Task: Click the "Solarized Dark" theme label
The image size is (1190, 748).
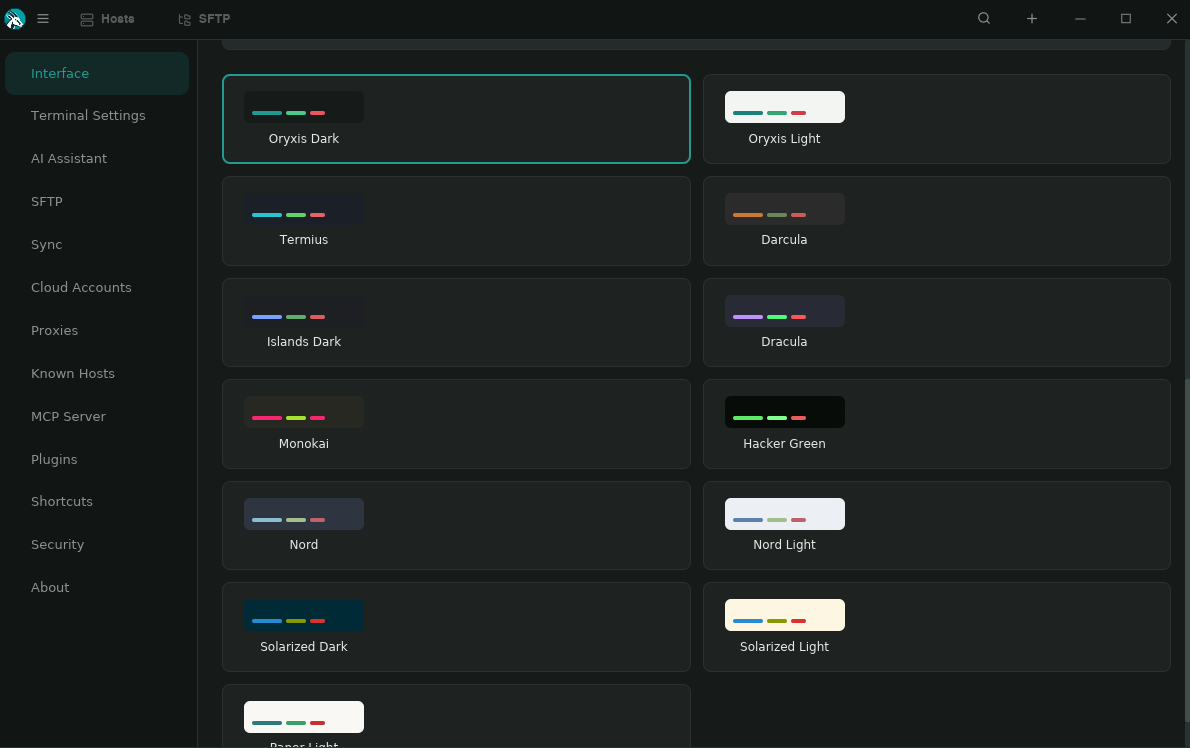Action: [304, 646]
